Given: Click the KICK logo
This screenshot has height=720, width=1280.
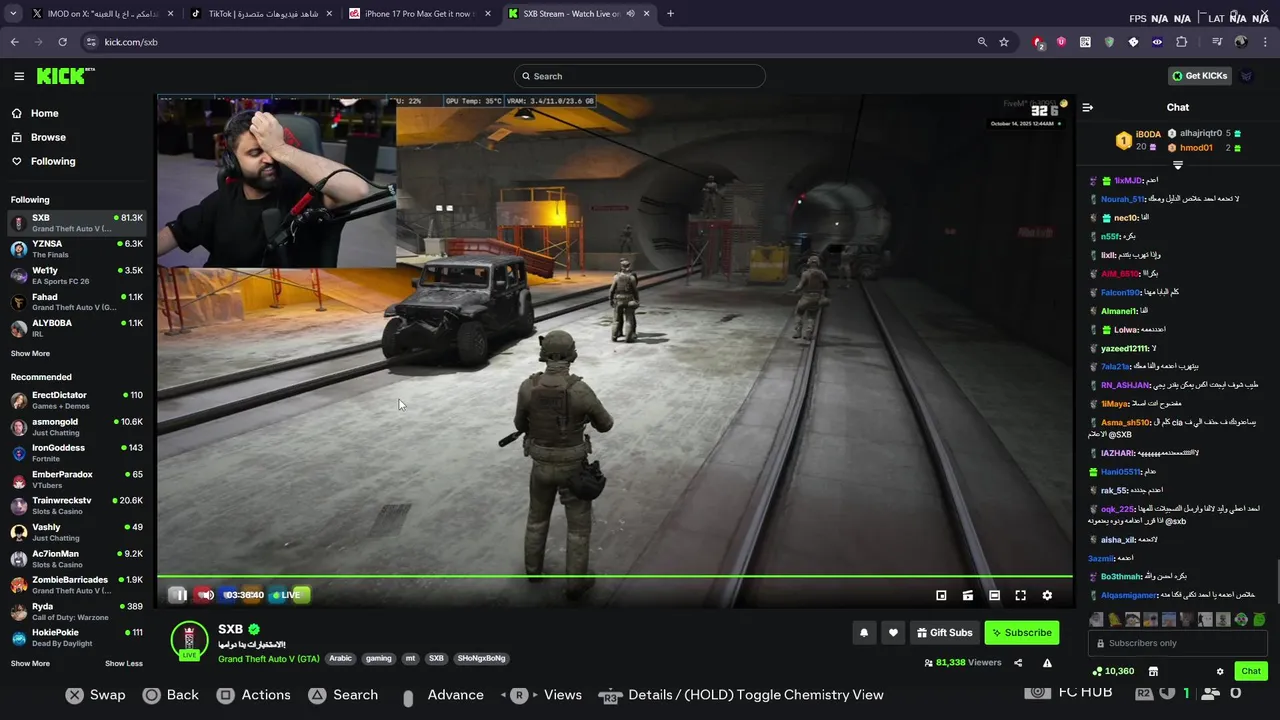Looking at the screenshot, I should 65,76.
